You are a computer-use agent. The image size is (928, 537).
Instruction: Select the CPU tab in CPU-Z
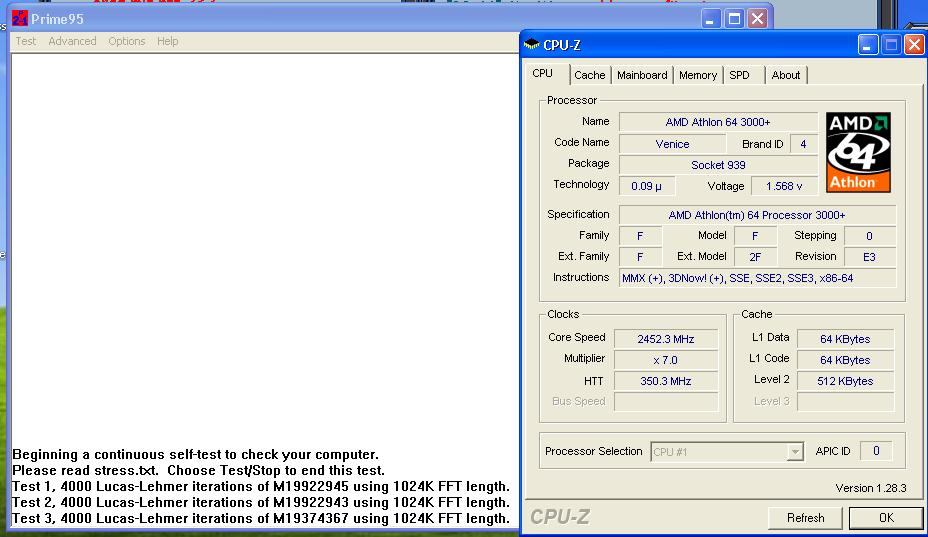pos(543,73)
